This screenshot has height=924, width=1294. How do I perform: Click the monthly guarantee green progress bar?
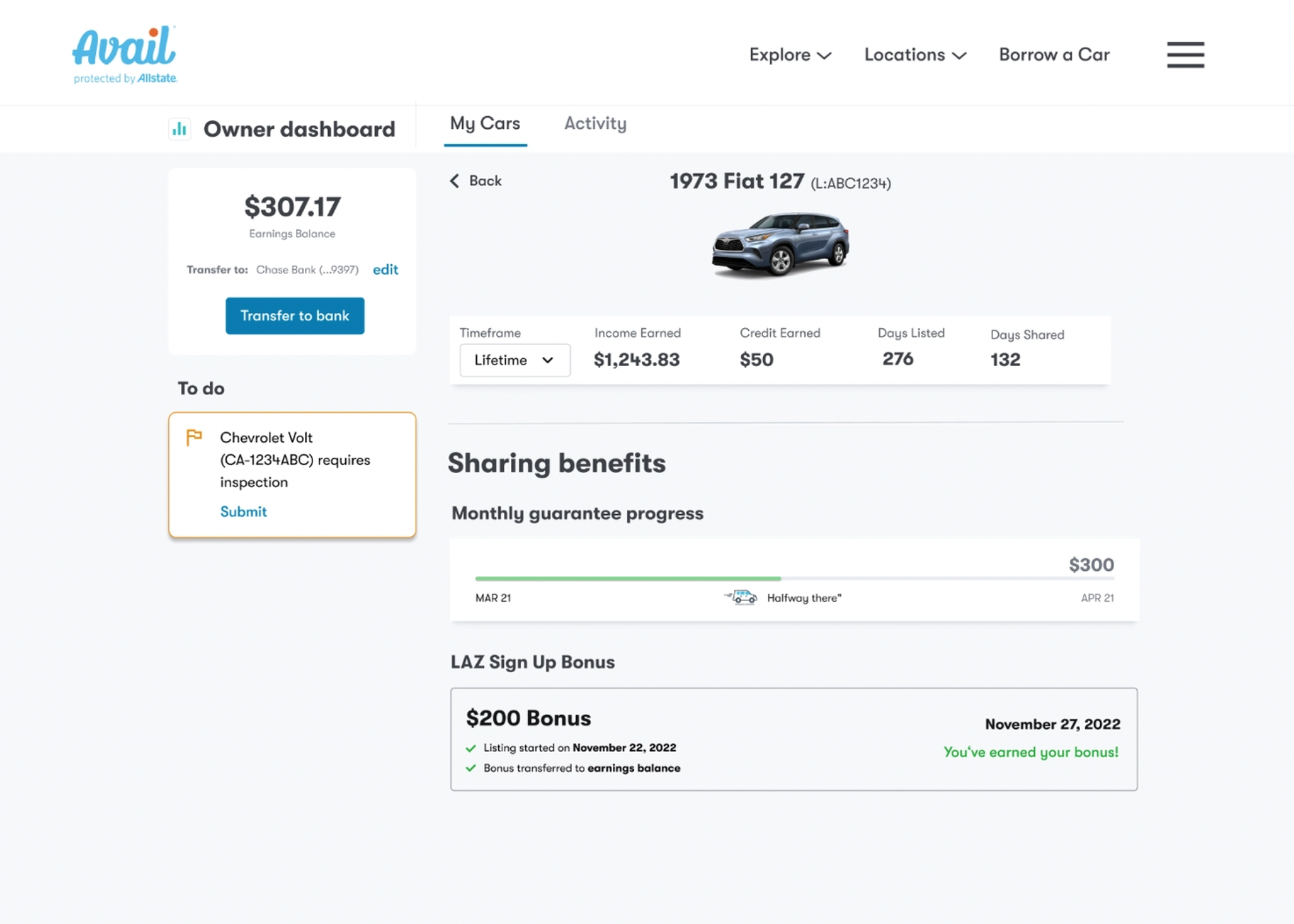628,579
